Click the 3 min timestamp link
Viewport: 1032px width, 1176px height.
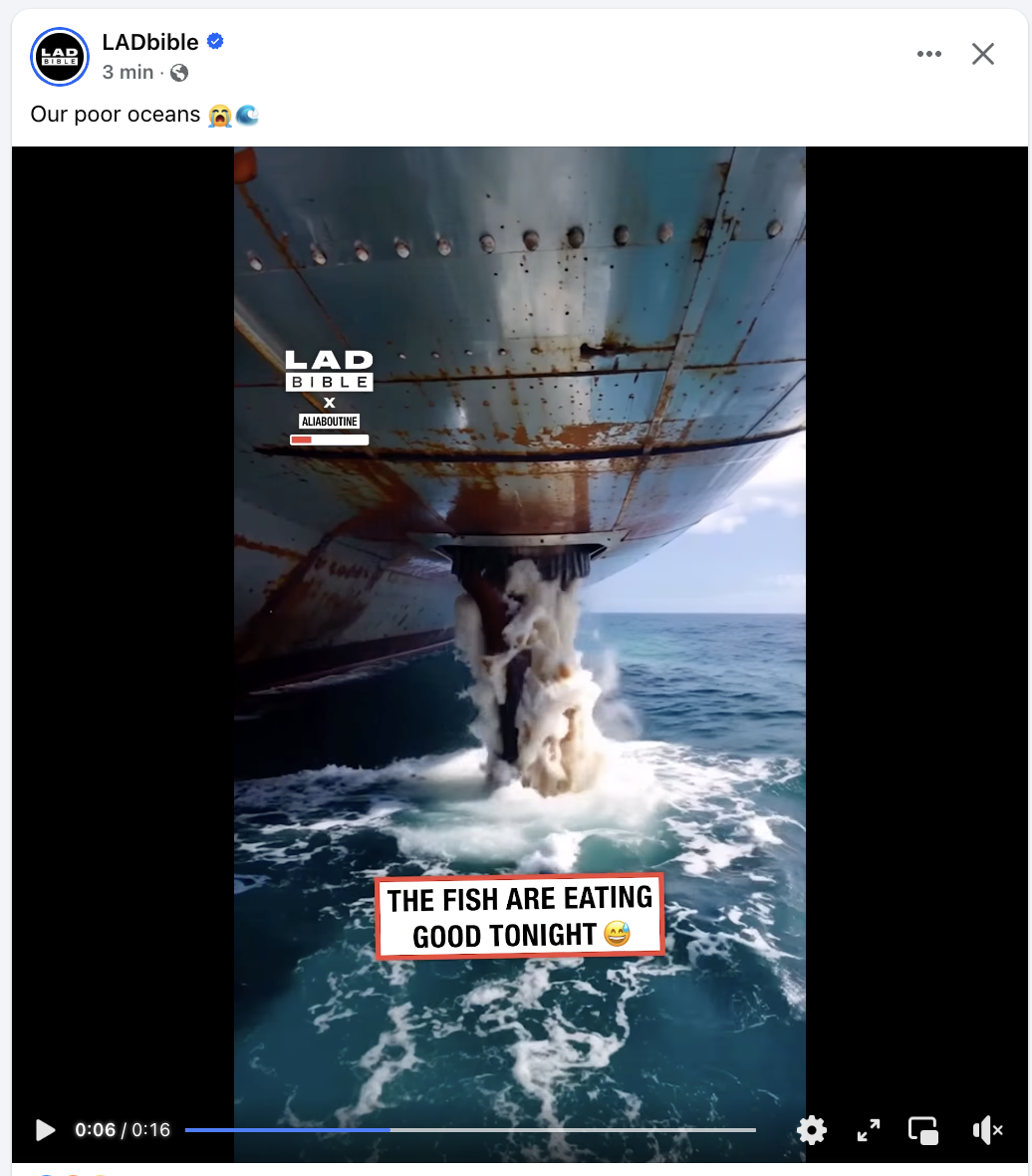pos(128,72)
